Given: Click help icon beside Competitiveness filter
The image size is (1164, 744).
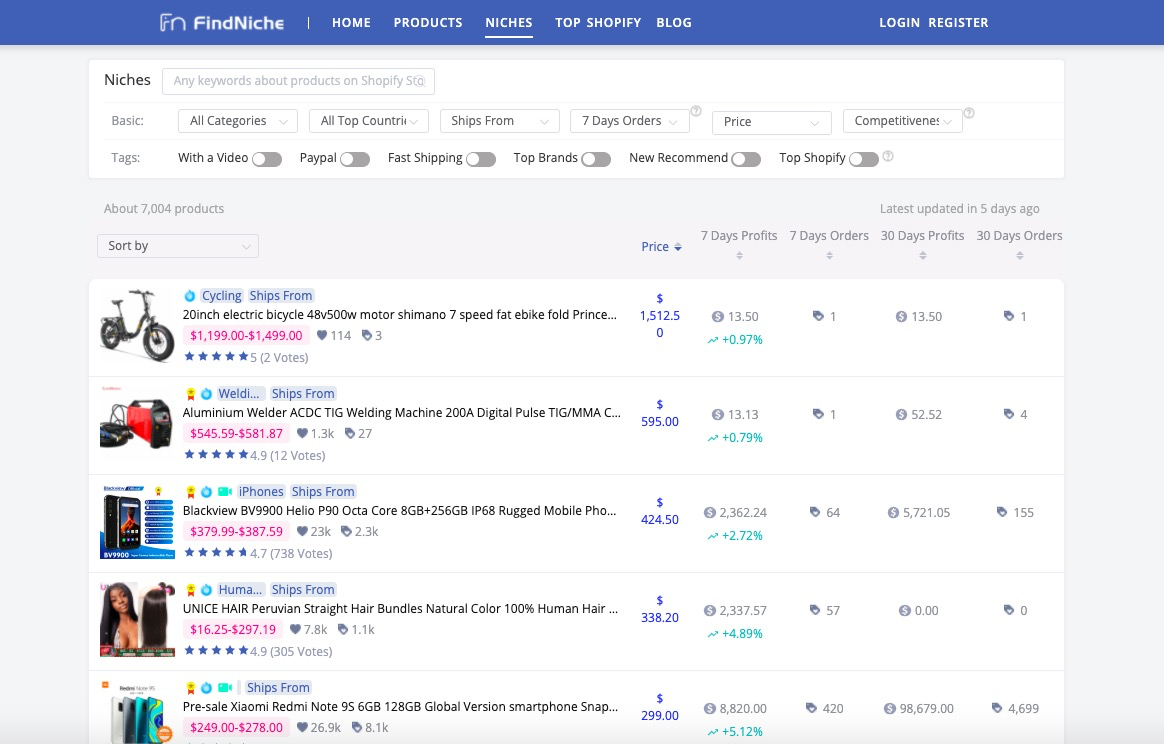Looking at the screenshot, I should [969, 113].
